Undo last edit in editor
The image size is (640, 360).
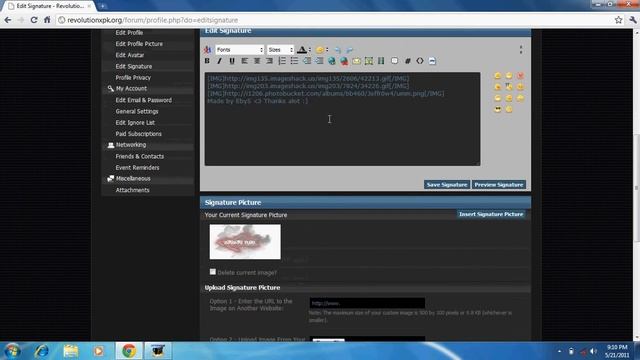[x=338, y=50]
